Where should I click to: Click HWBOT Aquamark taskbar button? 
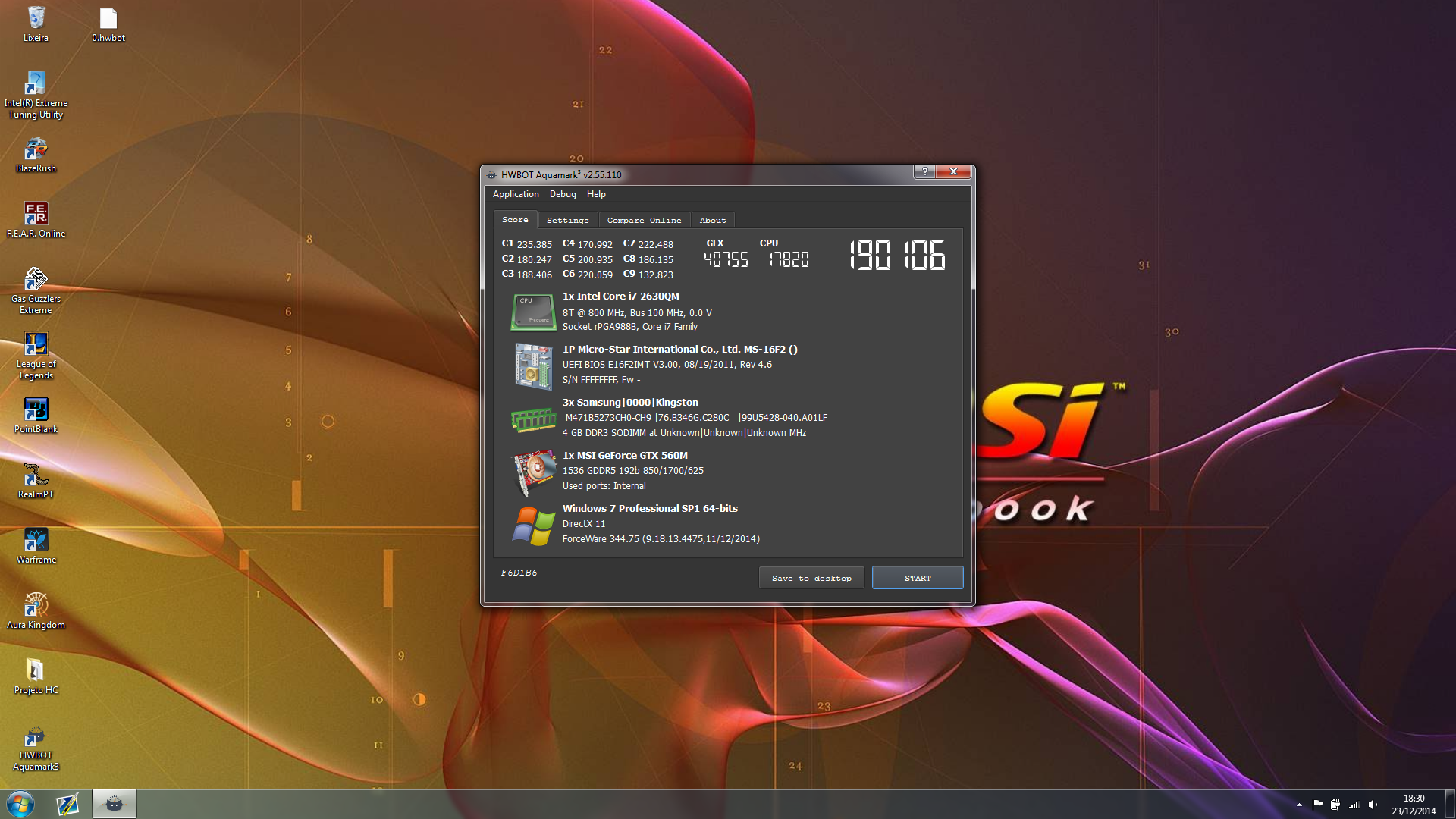[x=115, y=805]
